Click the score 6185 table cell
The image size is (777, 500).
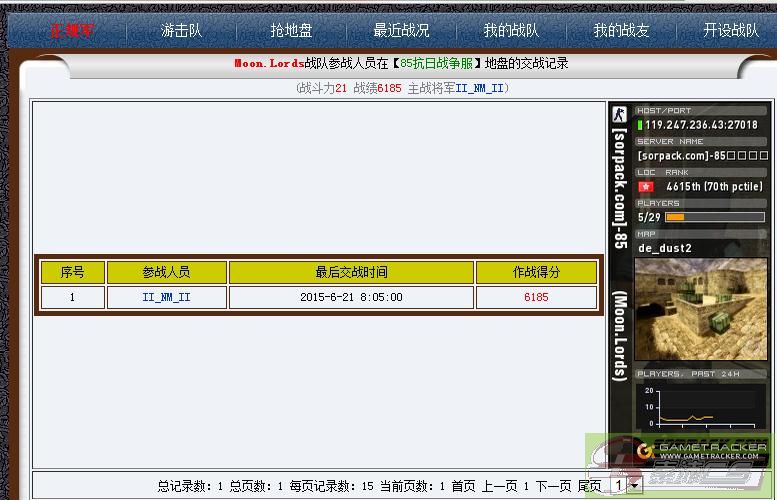click(x=536, y=297)
